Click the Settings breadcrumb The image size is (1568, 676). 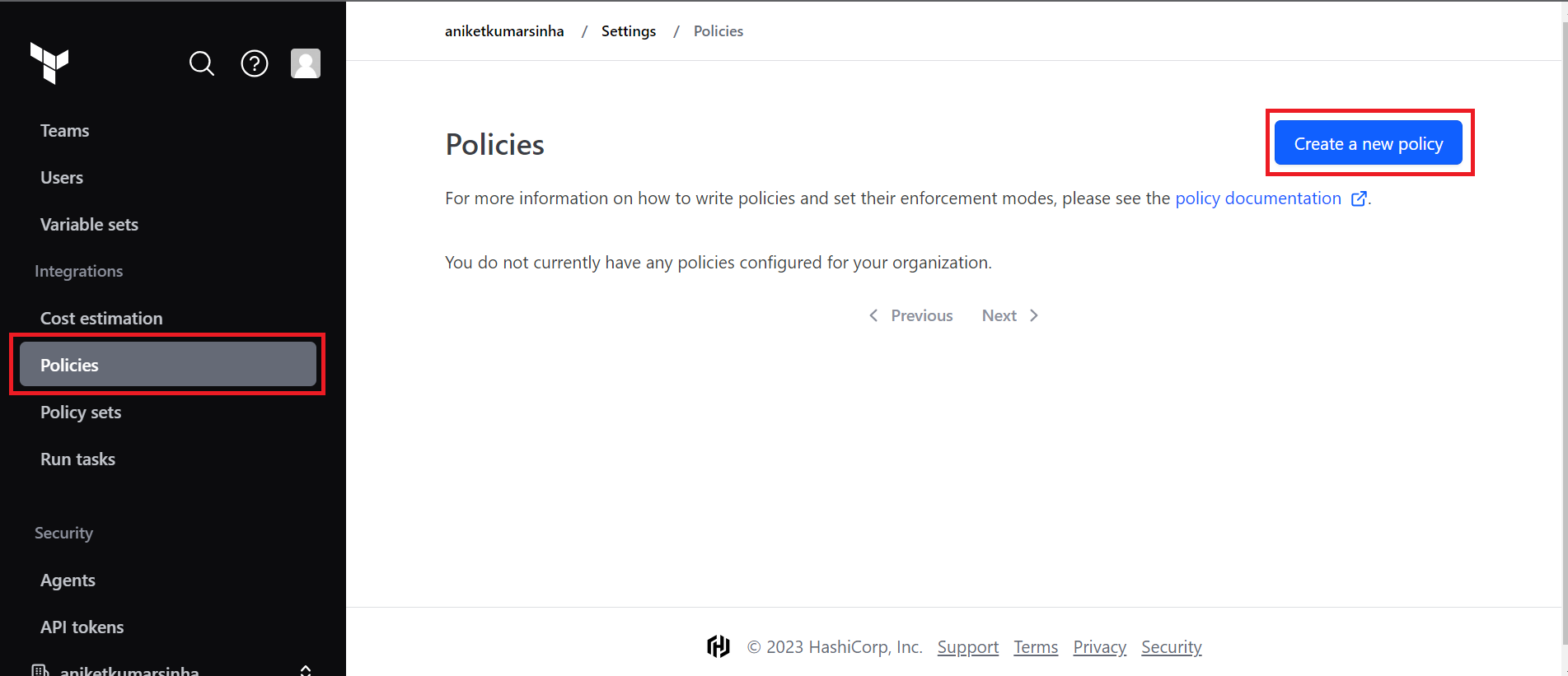tap(629, 31)
